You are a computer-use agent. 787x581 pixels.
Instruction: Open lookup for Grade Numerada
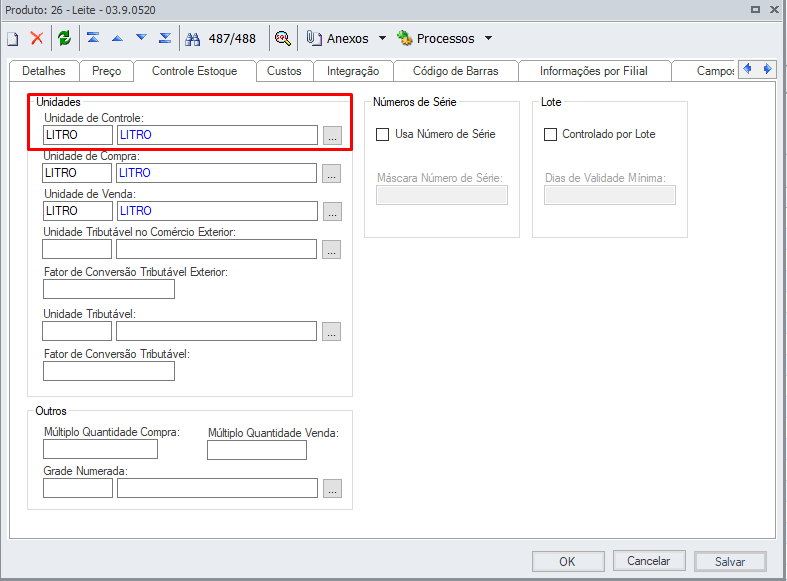(332, 488)
